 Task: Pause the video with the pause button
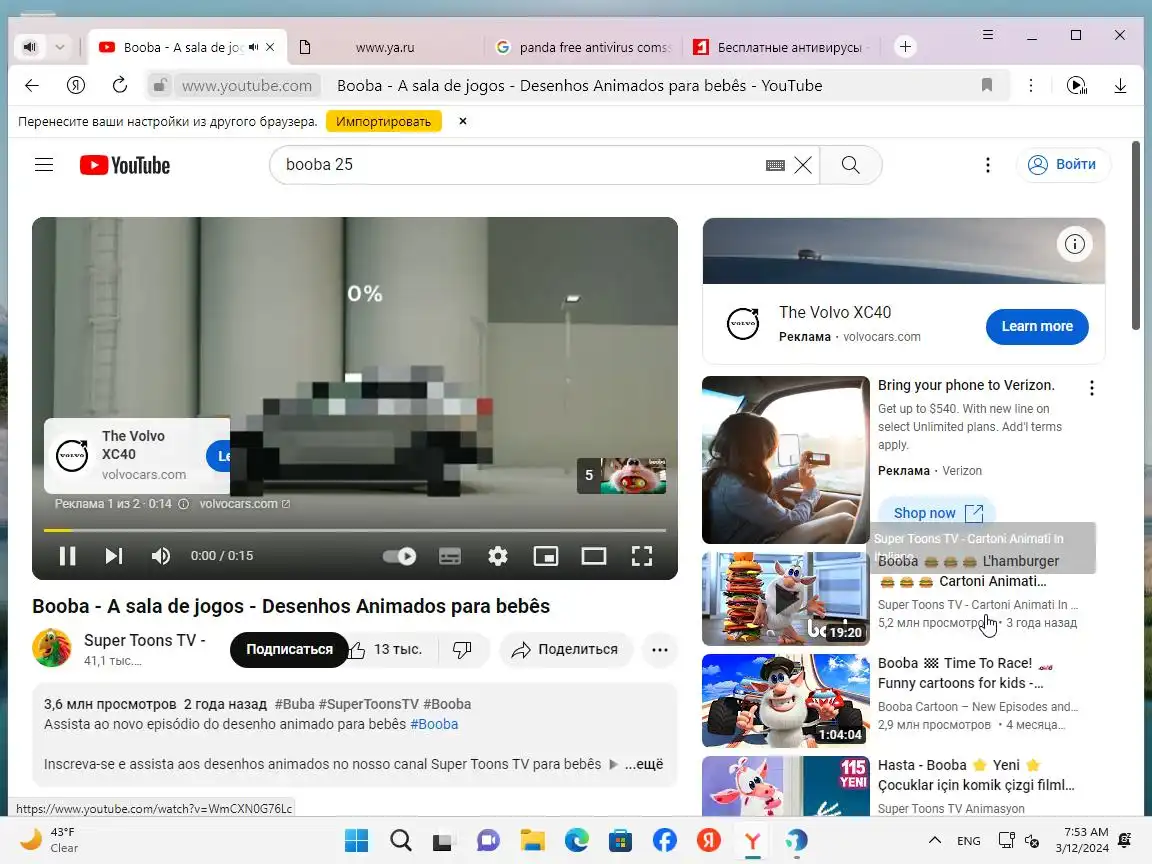(x=68, y=556)
